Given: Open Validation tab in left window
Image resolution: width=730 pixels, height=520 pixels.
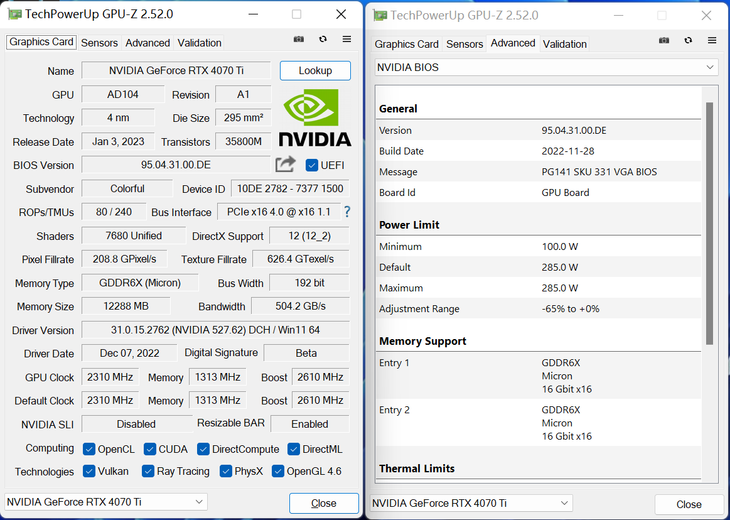Looking at the screenshot, I should click(199, 43).
